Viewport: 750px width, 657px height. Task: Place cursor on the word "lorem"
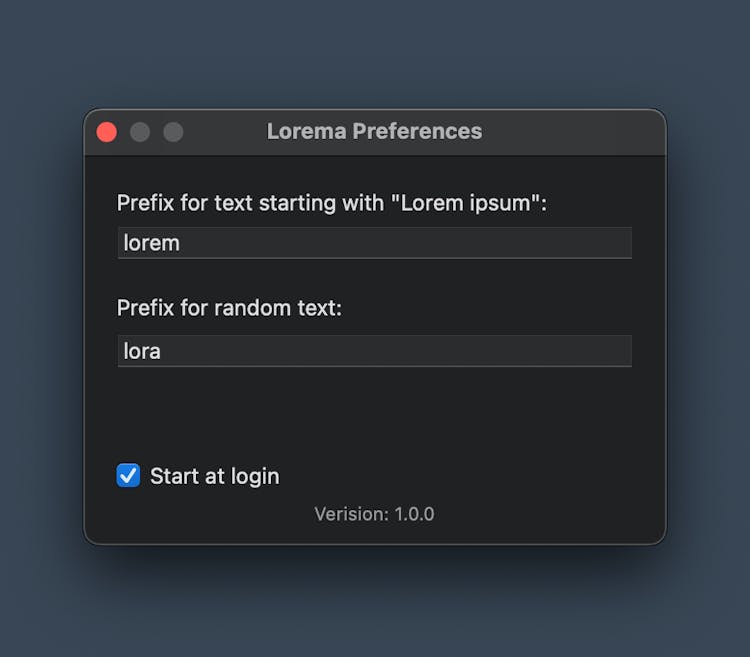tap(151, 243)
